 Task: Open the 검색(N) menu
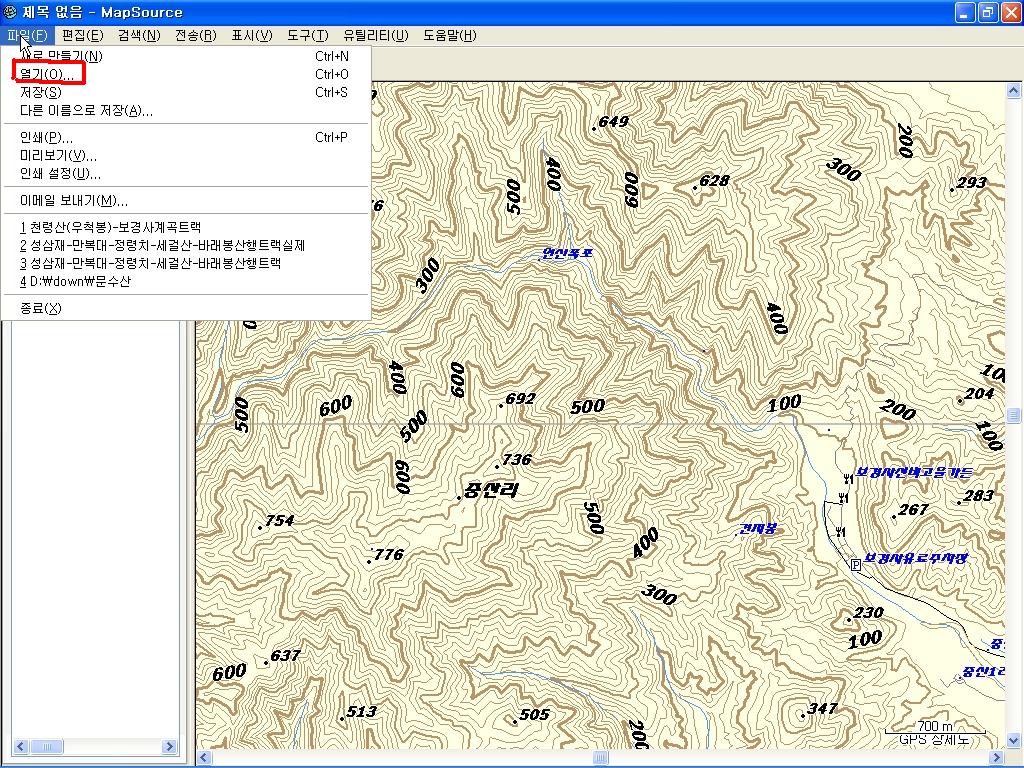pos(139,35)
